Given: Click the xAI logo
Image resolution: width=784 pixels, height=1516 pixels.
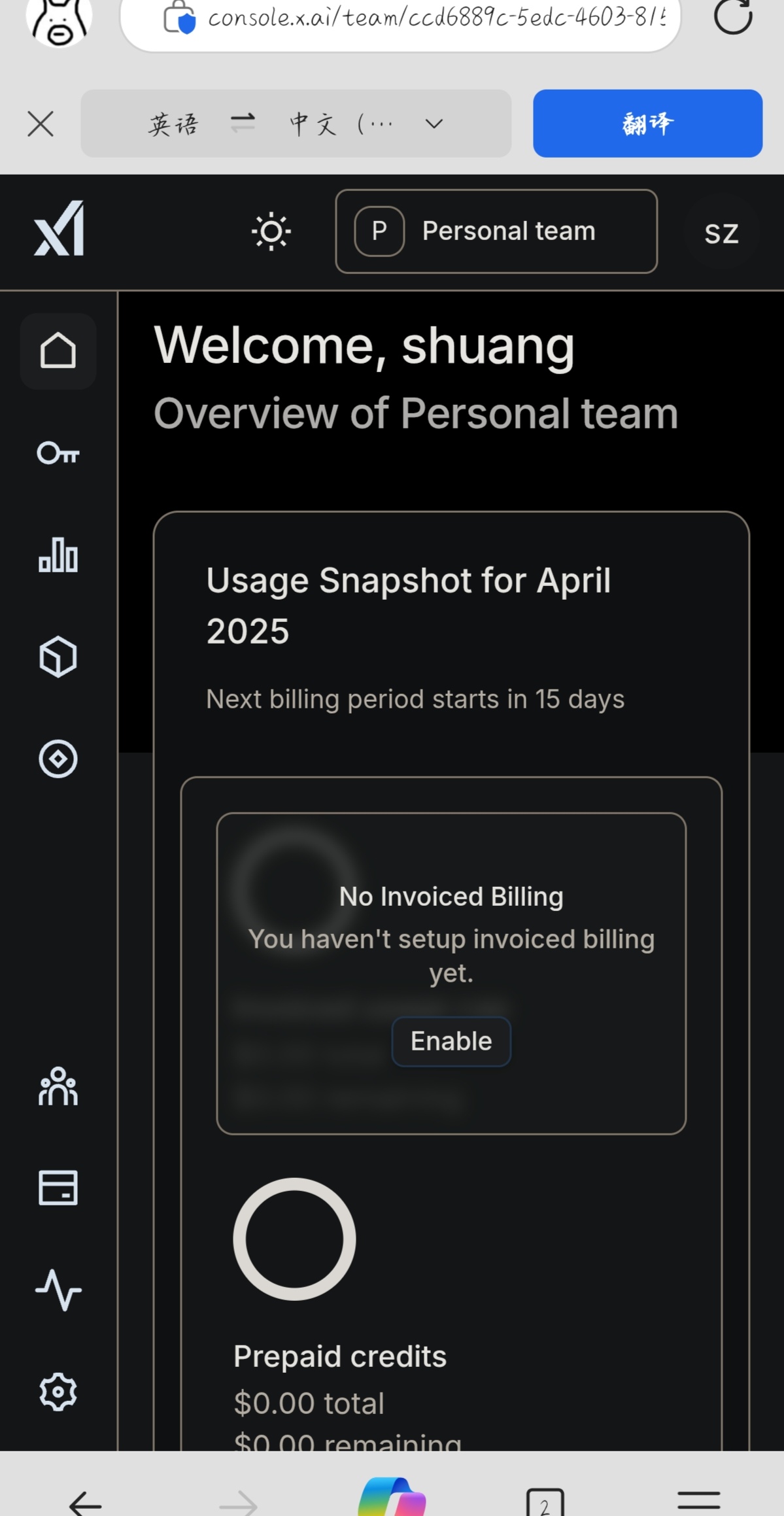Looking at the screenshot, I should point(59,228).
